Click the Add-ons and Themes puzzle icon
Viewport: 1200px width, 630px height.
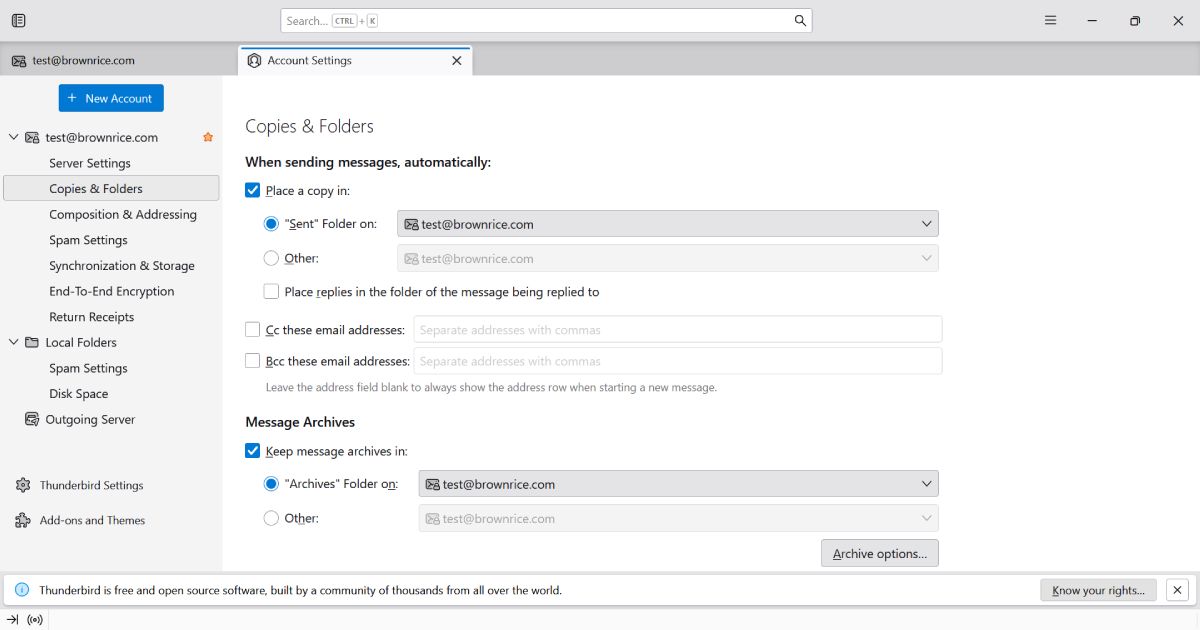pyautogui.click(x=23, y=521)
